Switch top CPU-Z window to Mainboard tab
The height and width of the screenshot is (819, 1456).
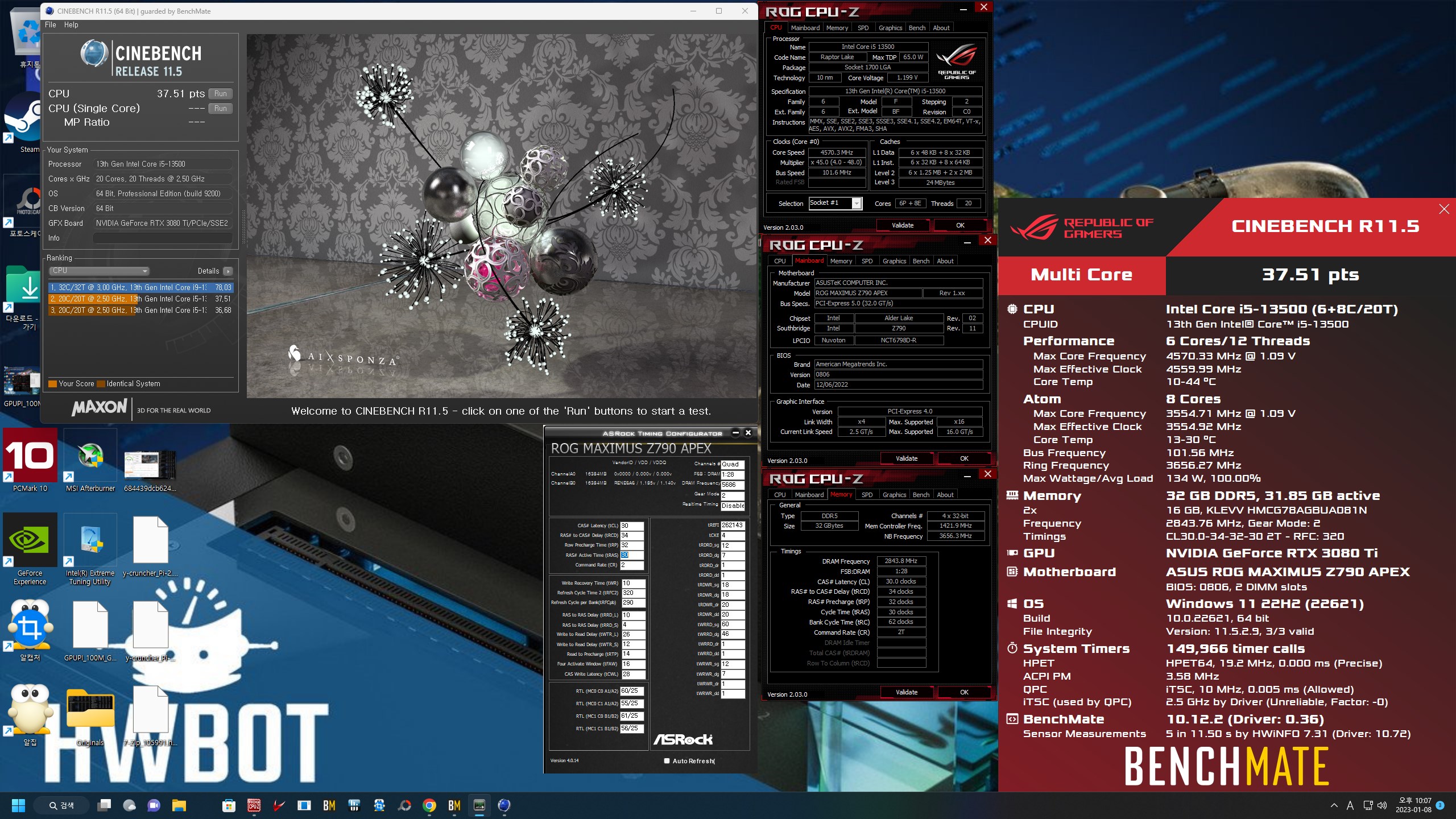[x=805, y=28]
